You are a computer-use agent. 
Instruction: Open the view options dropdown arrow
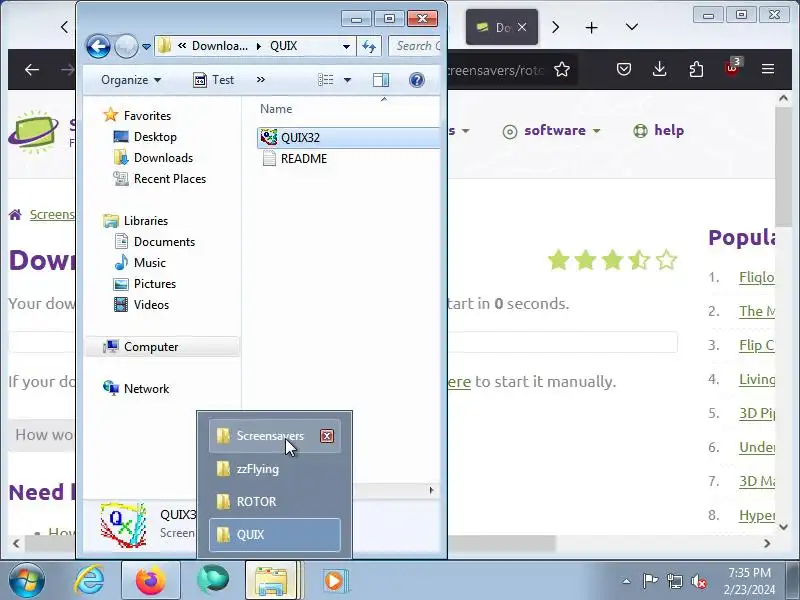tap(347, 80)
